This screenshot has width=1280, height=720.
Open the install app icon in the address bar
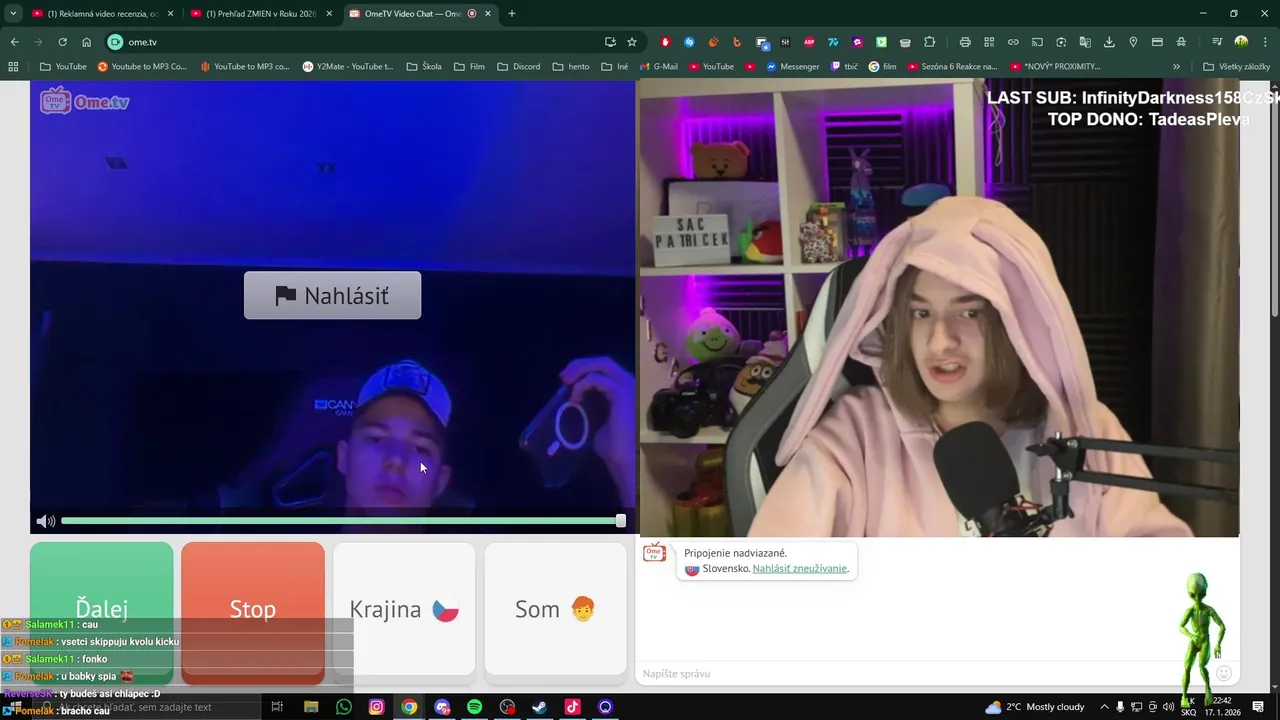[x=610, y=42]
